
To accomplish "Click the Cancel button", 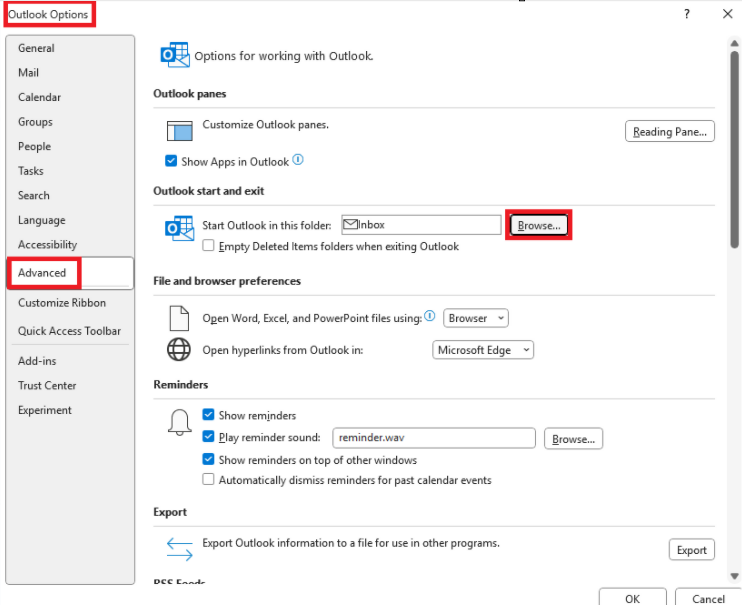I will [708, 597].
